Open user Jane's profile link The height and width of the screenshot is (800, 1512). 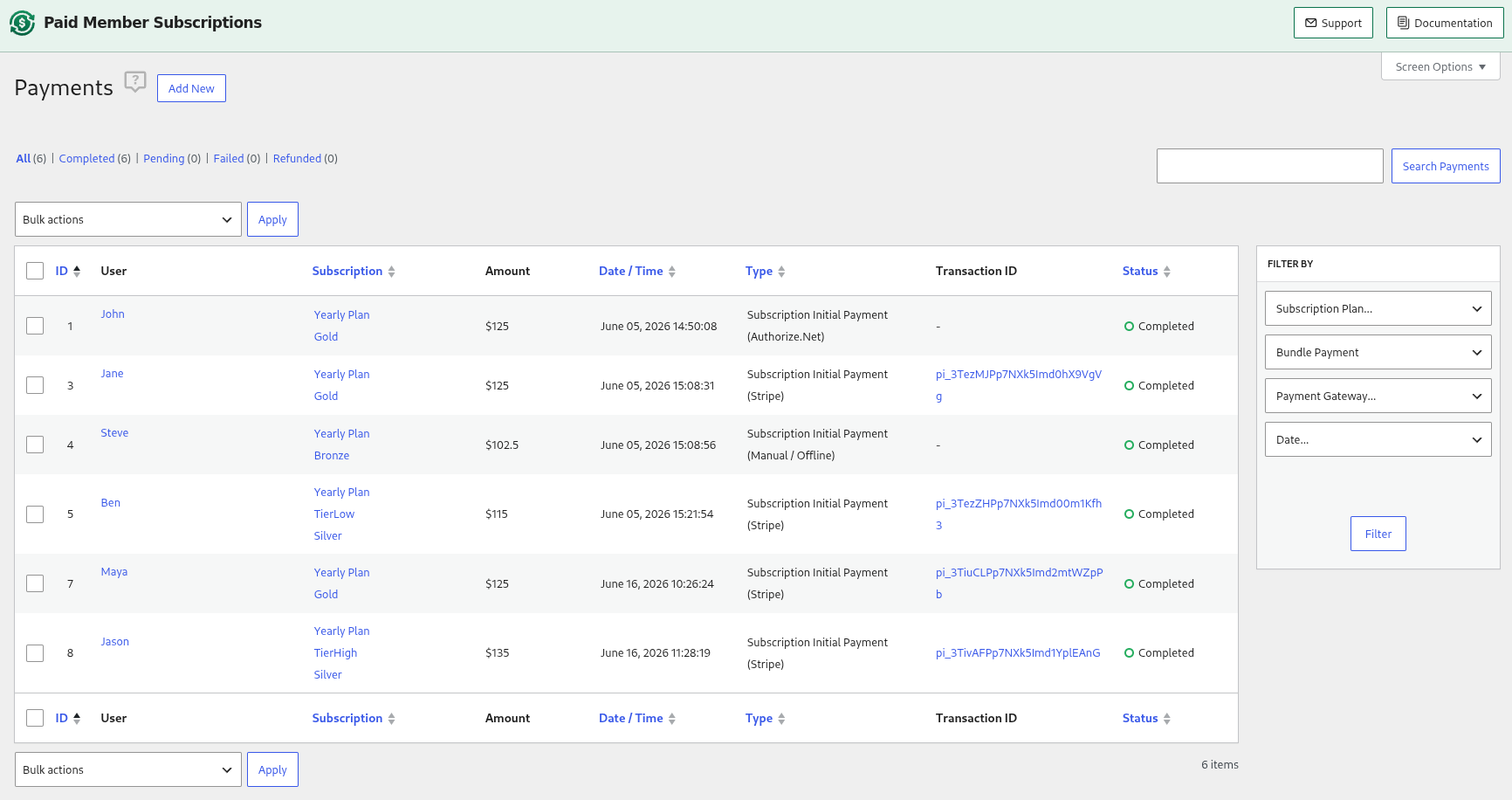[x=112, y=374]
